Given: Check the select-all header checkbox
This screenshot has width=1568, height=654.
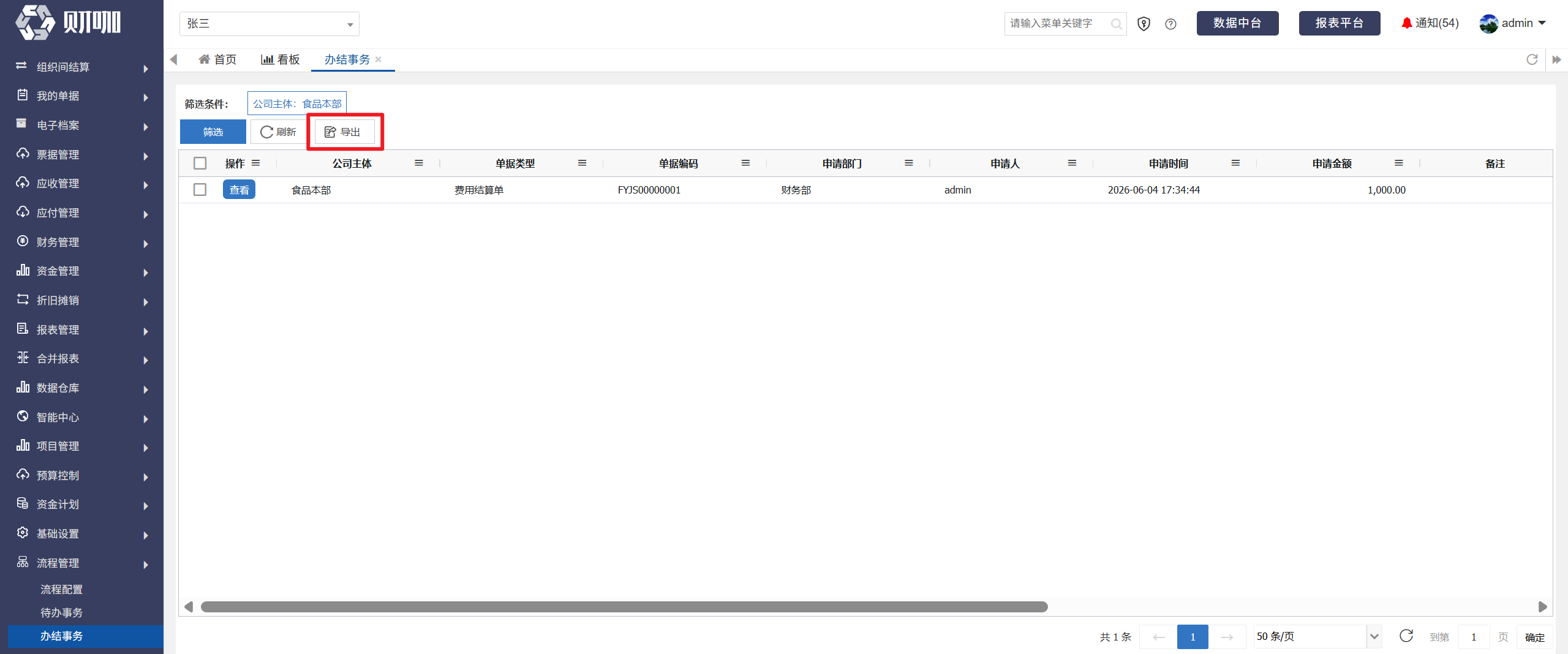Looking at the screenshot, I should [200, 163].
